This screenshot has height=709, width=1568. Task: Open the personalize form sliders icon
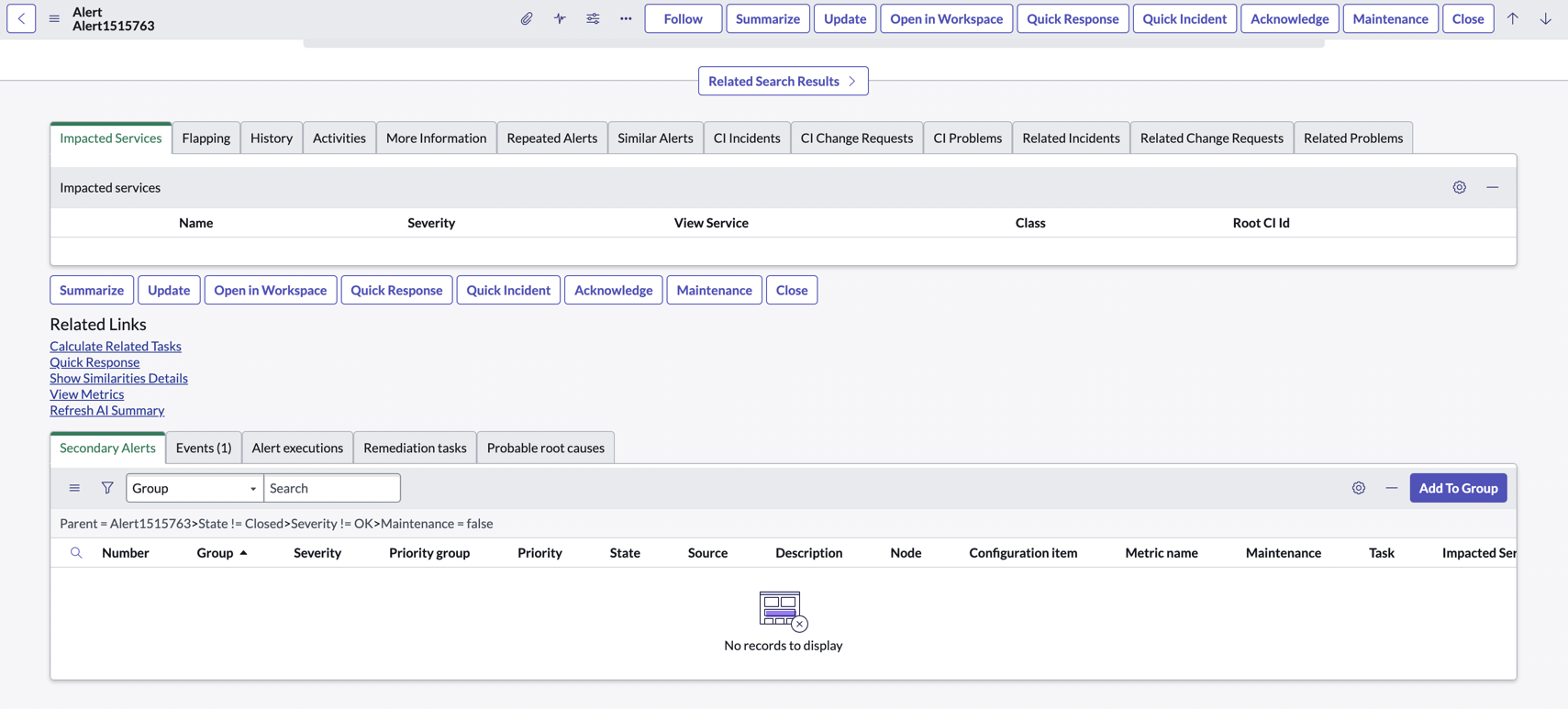593,18
